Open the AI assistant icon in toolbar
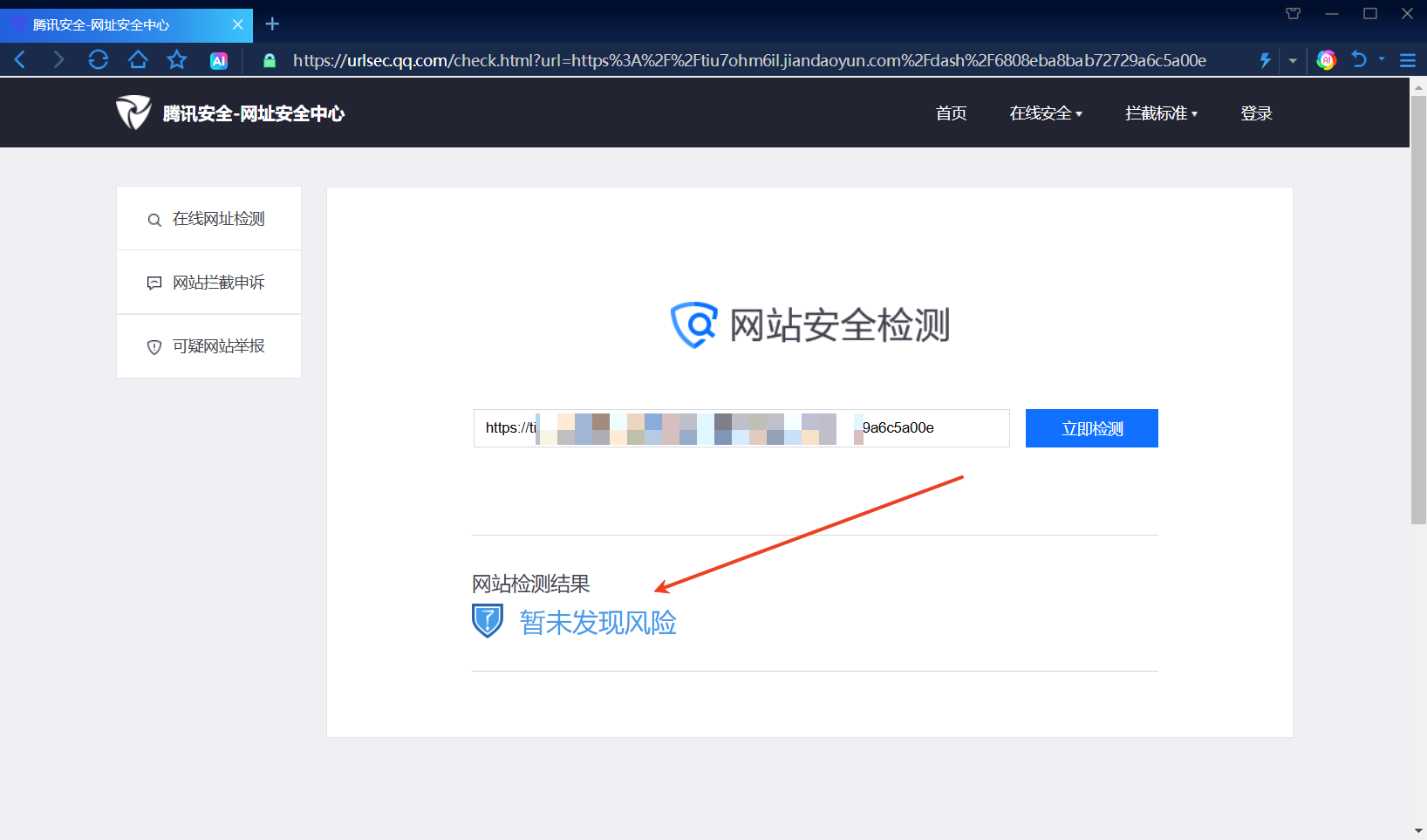 click(x=219, y=60)
